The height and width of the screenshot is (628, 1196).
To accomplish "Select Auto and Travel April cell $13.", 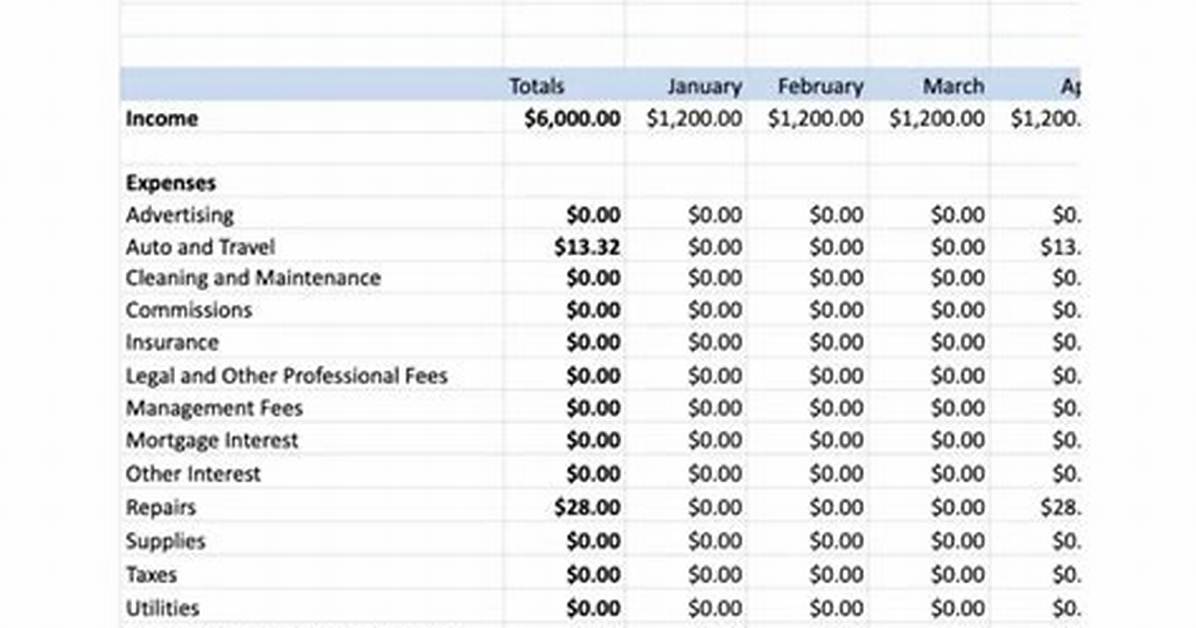I will (1060, 247).
